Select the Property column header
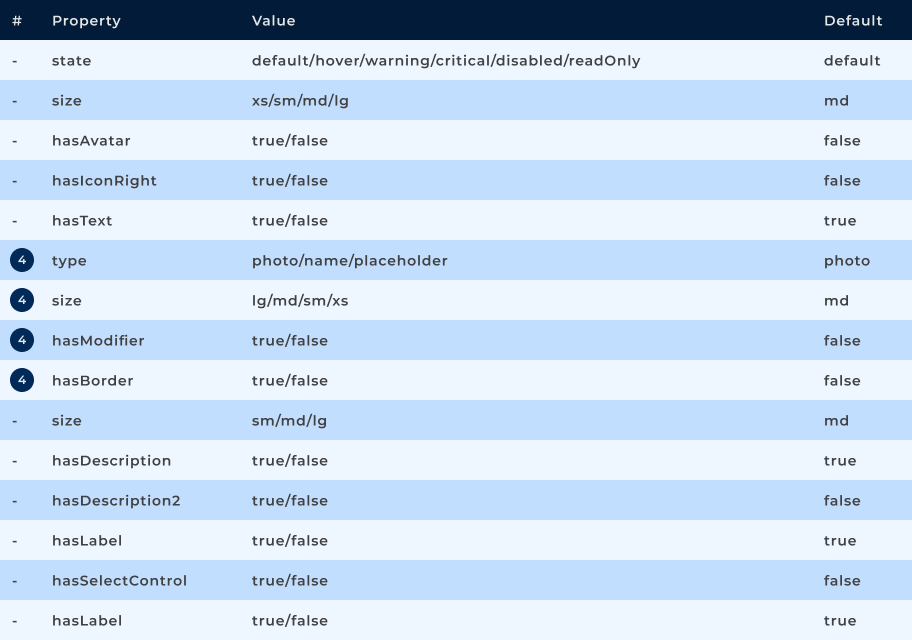 click(86, 20)
